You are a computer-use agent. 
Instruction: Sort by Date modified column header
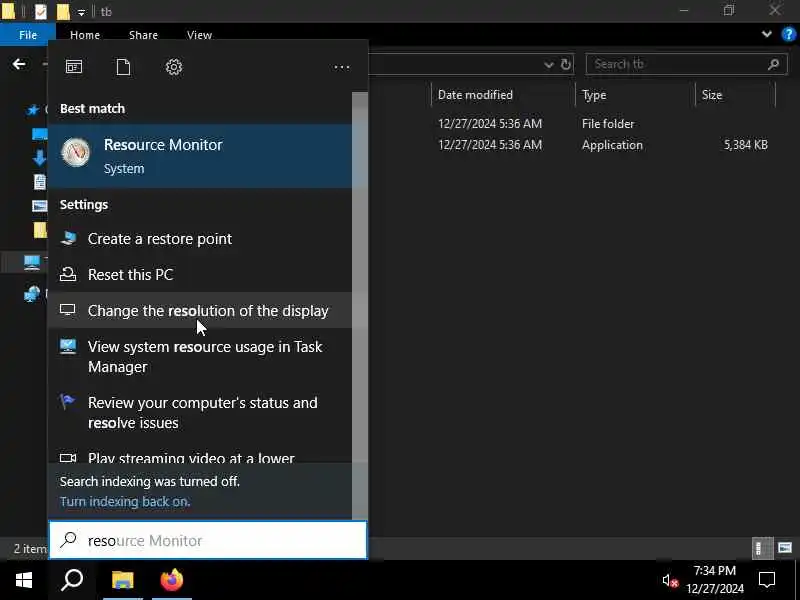point(503,95)
